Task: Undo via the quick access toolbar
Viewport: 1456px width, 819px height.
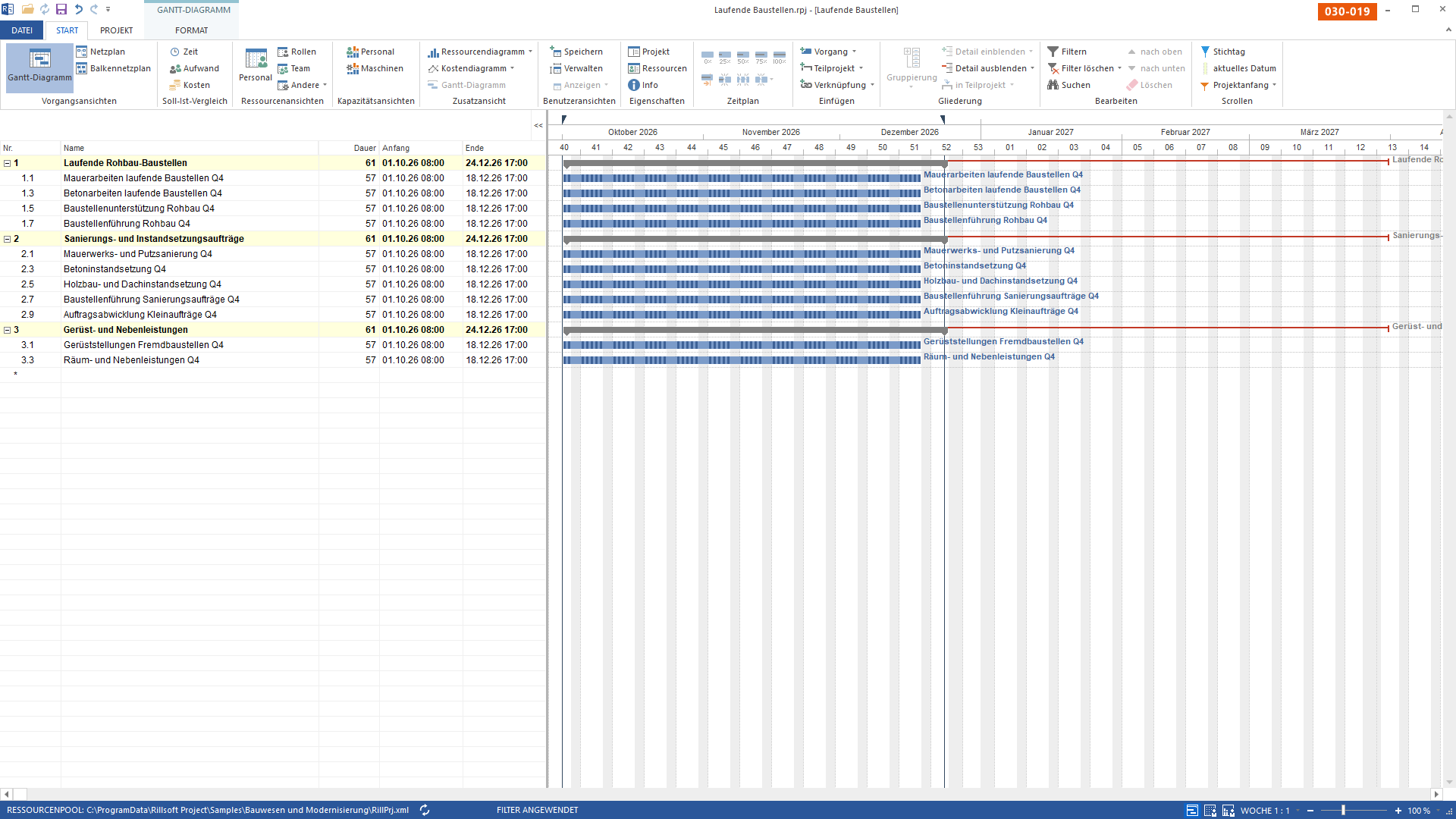Action: 78,9
